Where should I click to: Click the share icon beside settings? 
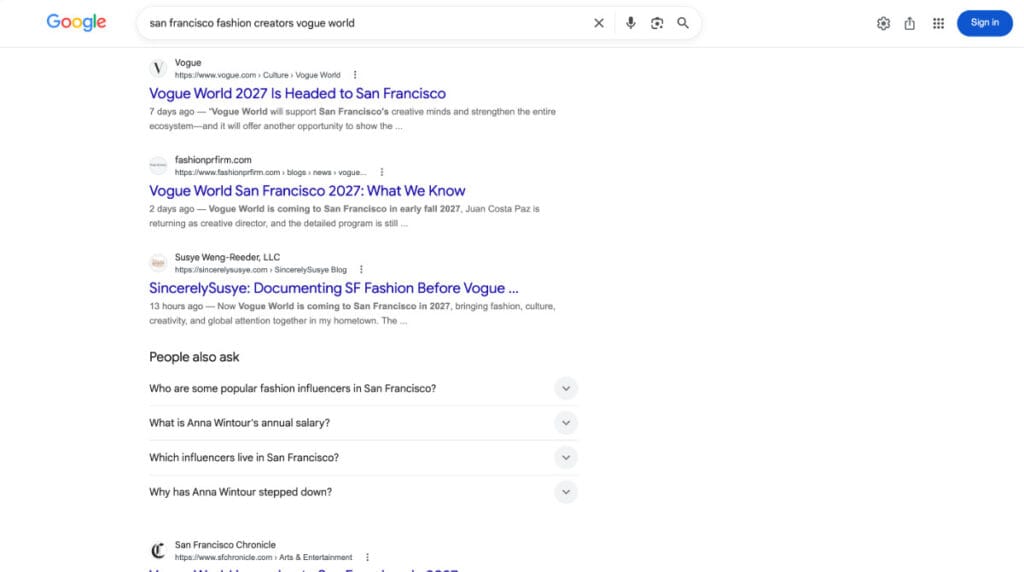pos(910,24)
